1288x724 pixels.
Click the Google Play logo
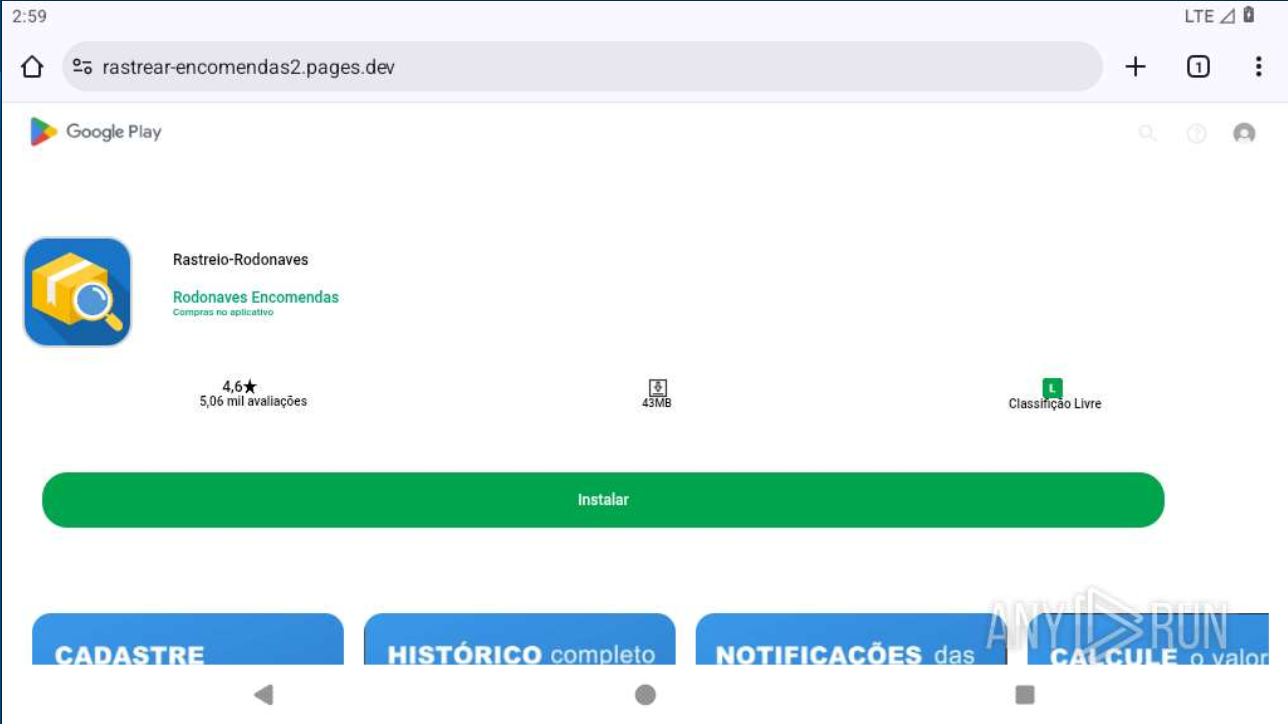point(95,132)
